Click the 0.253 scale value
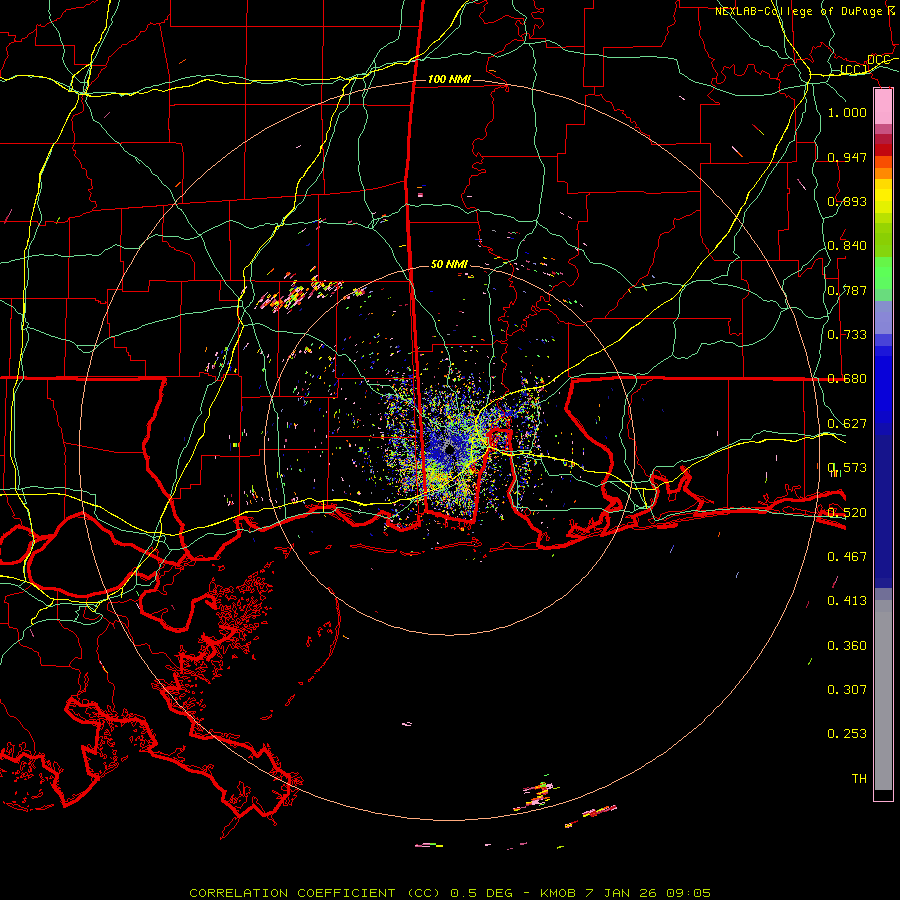The height and width of the screenshot is (900, 900). click(847, 734)
